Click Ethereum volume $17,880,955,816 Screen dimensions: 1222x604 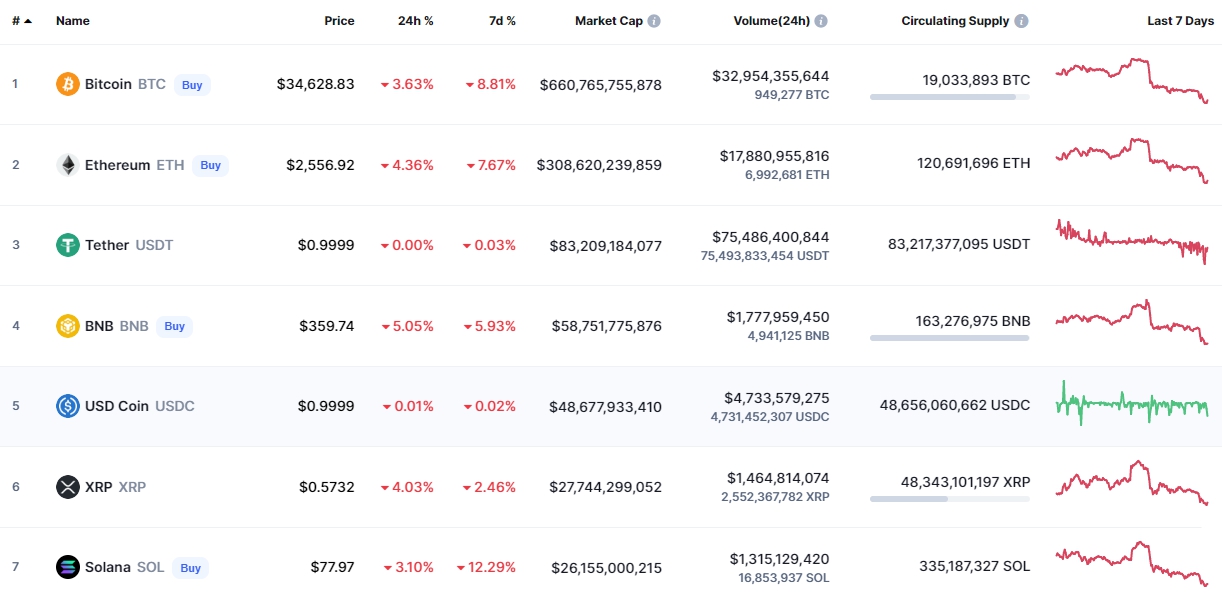click(774, 156)
